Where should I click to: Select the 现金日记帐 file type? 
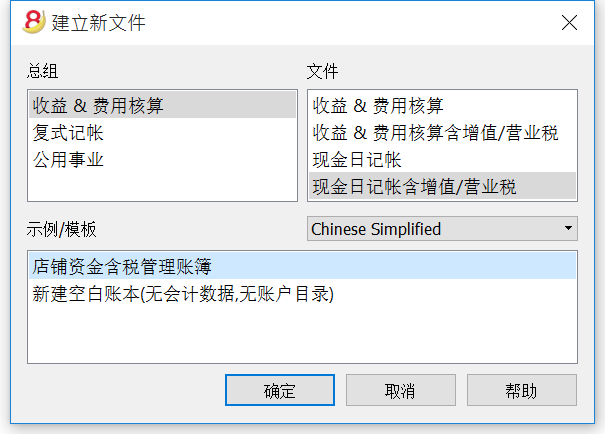442,159
